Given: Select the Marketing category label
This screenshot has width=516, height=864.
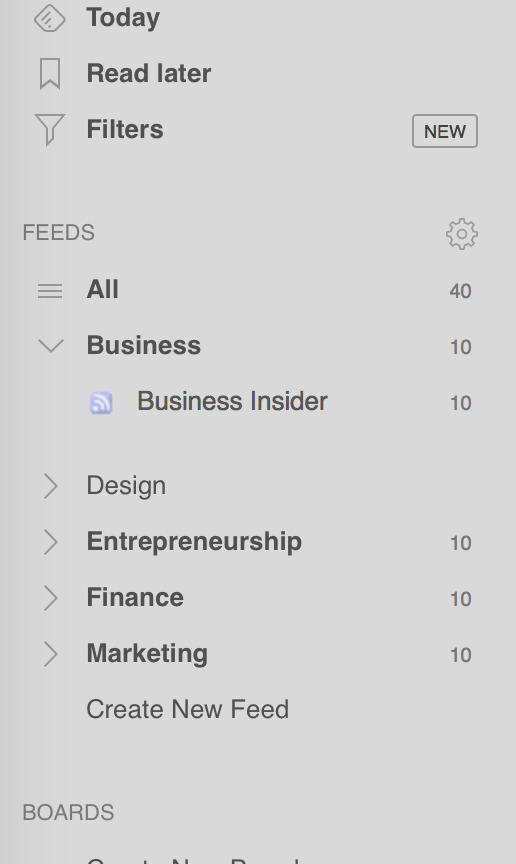Looking at the screenshot, I should point(147,654).
